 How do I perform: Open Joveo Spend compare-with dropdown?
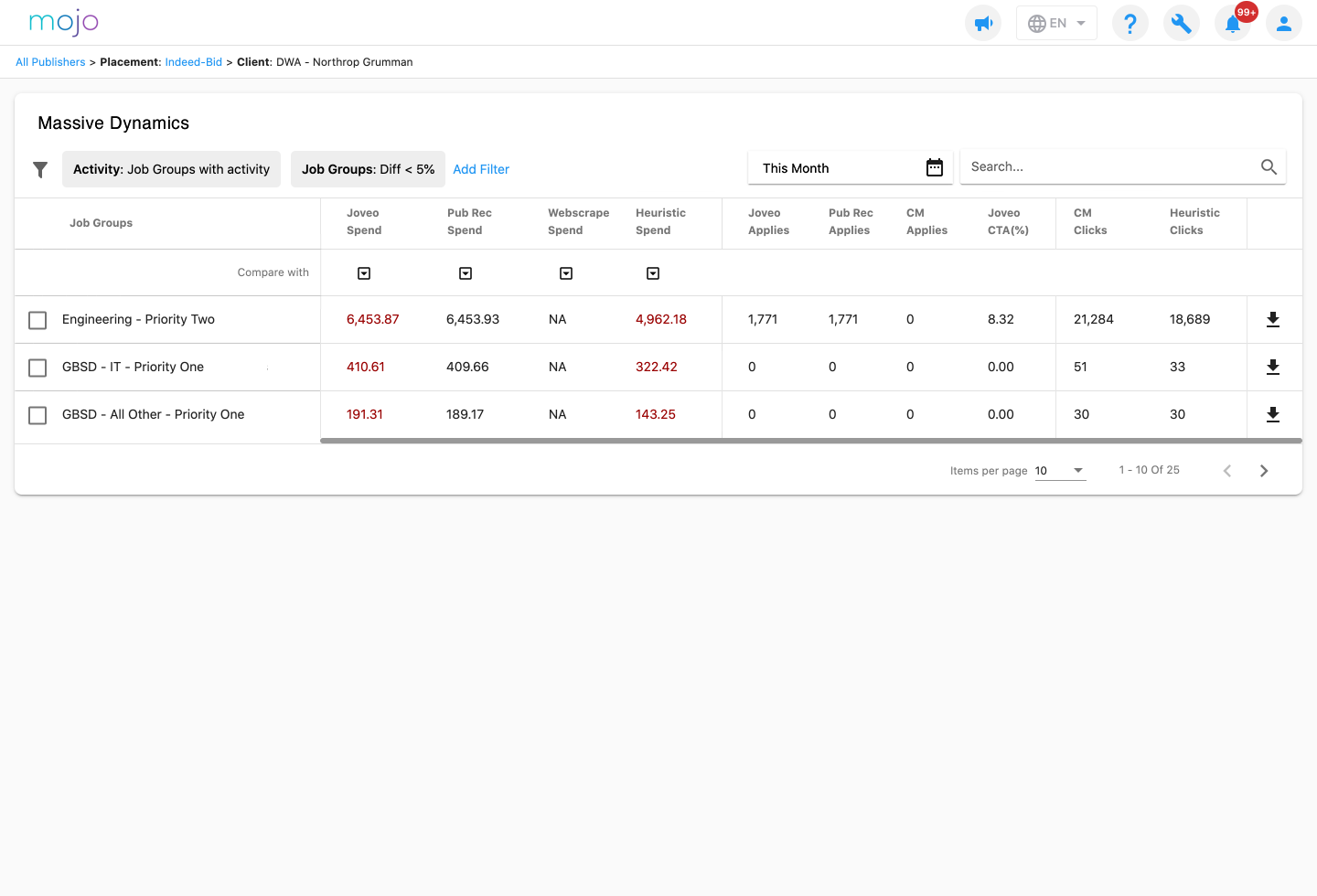click(364, 273)
